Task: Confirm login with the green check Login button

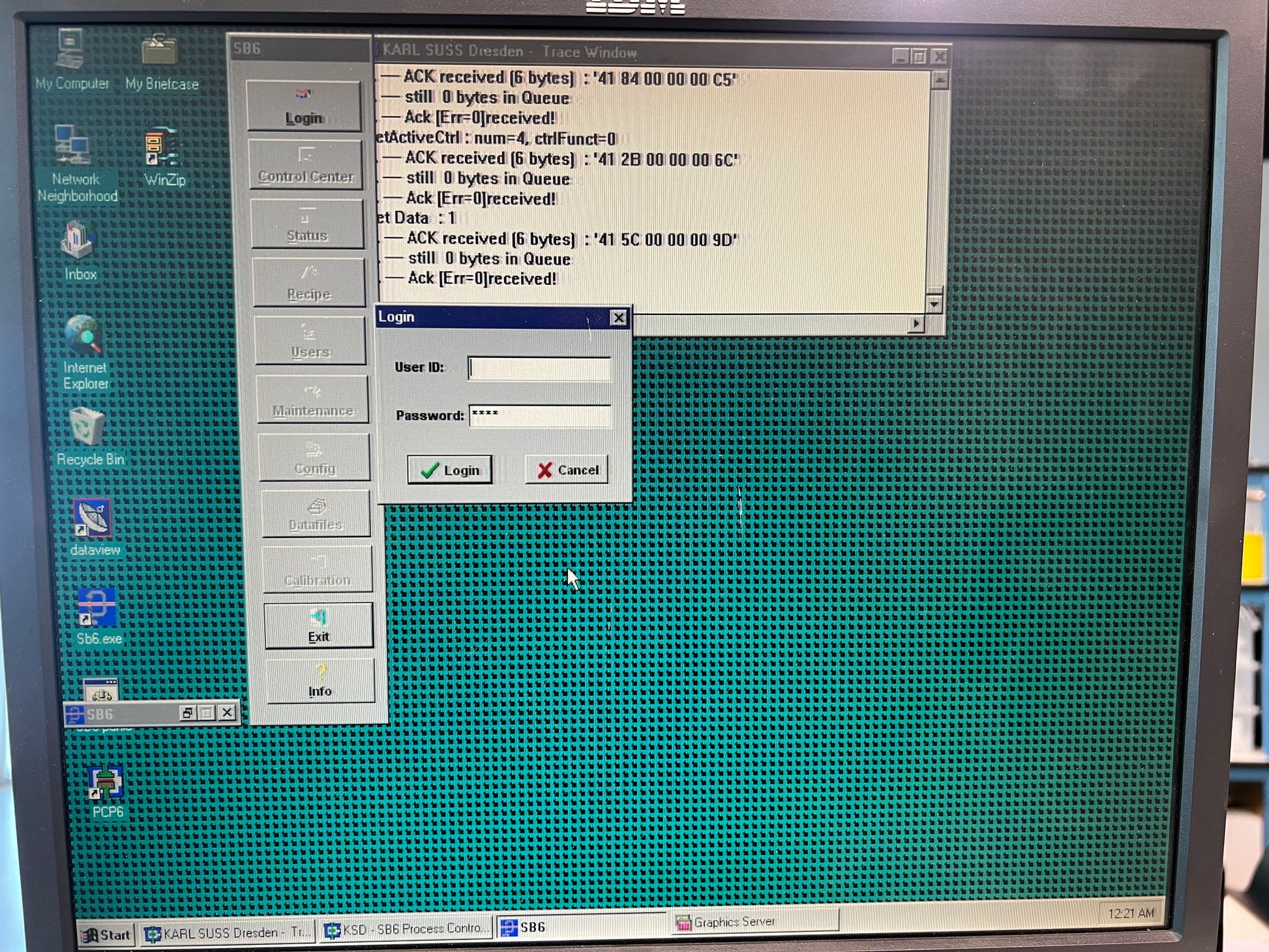Action: coord(449,470)
